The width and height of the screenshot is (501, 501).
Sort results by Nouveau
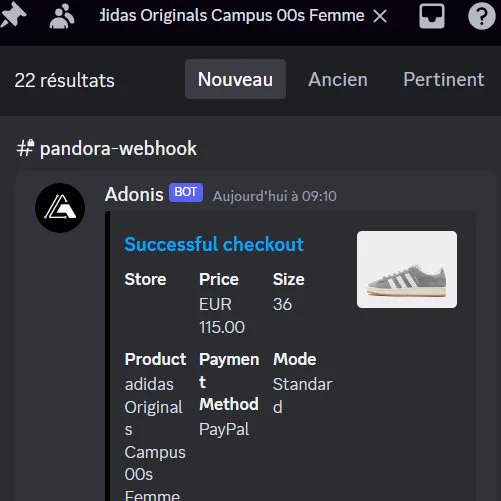click(x=235, y=79)
